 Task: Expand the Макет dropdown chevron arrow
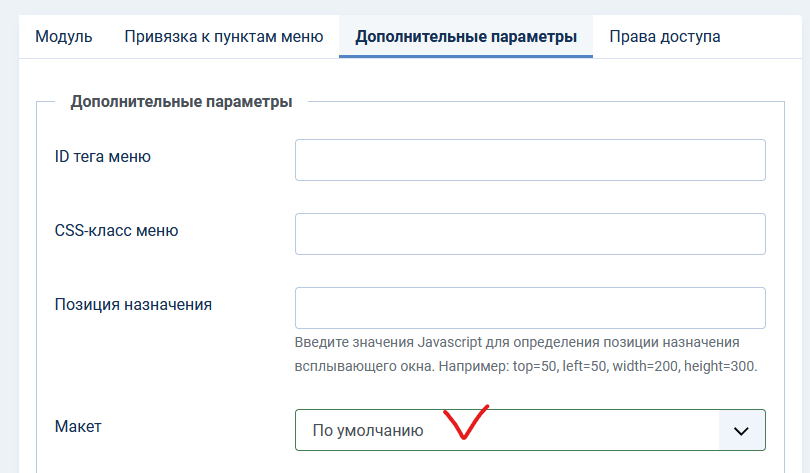coord(741,430)
